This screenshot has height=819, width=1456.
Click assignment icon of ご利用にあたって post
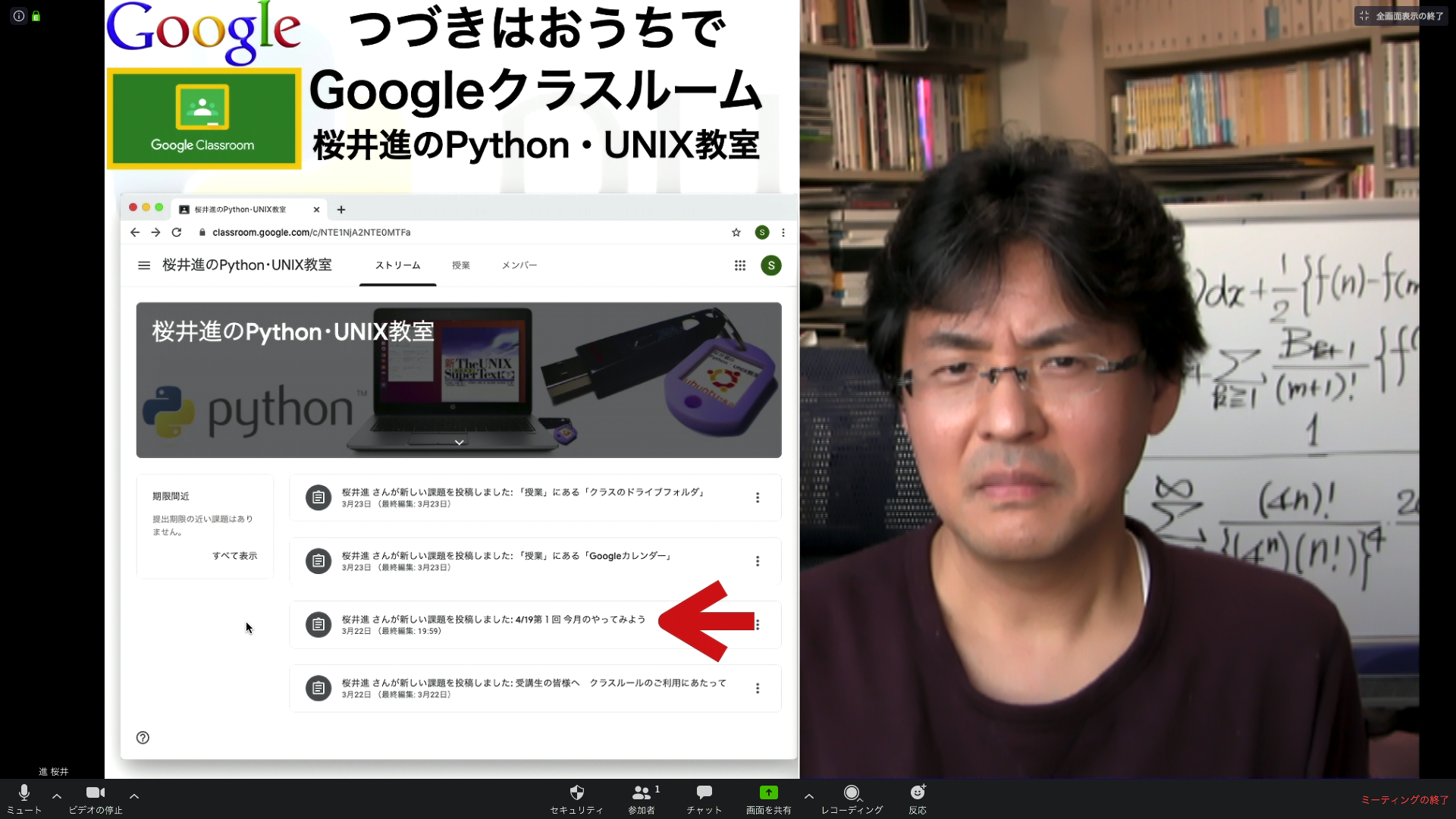click(318, 689)
